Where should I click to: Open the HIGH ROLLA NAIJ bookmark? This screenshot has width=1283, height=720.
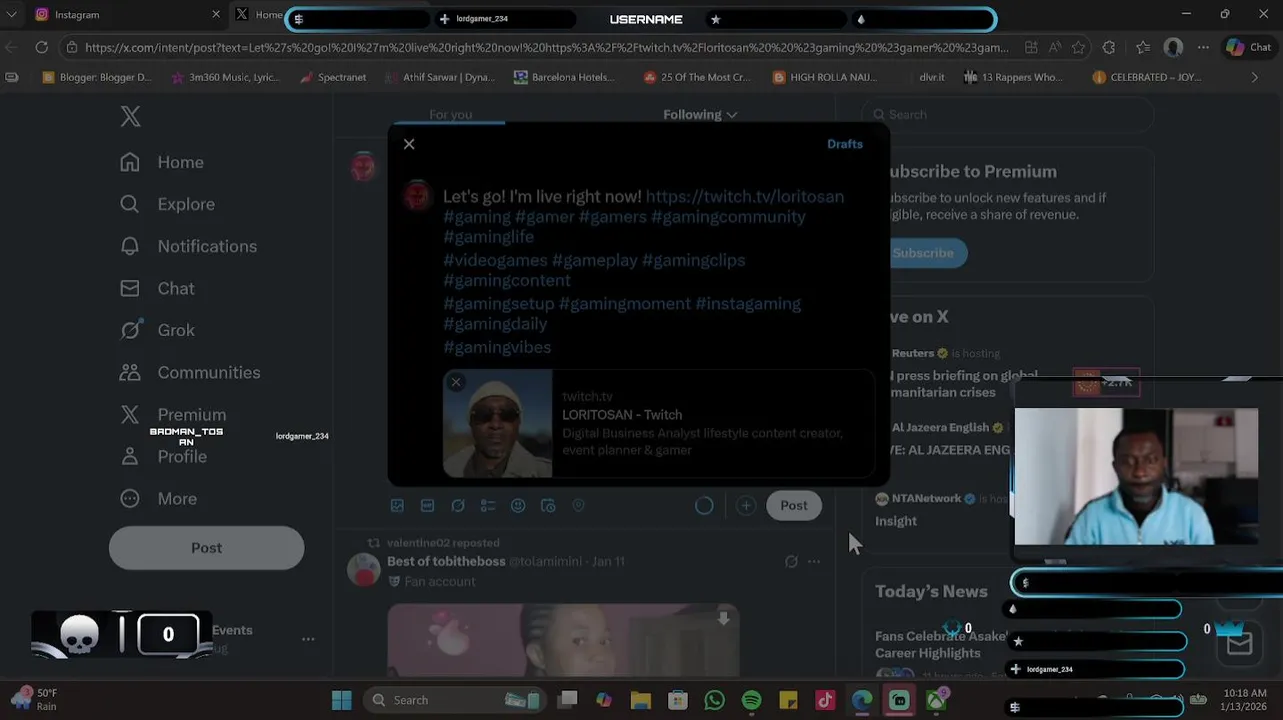tap(825, 77)
